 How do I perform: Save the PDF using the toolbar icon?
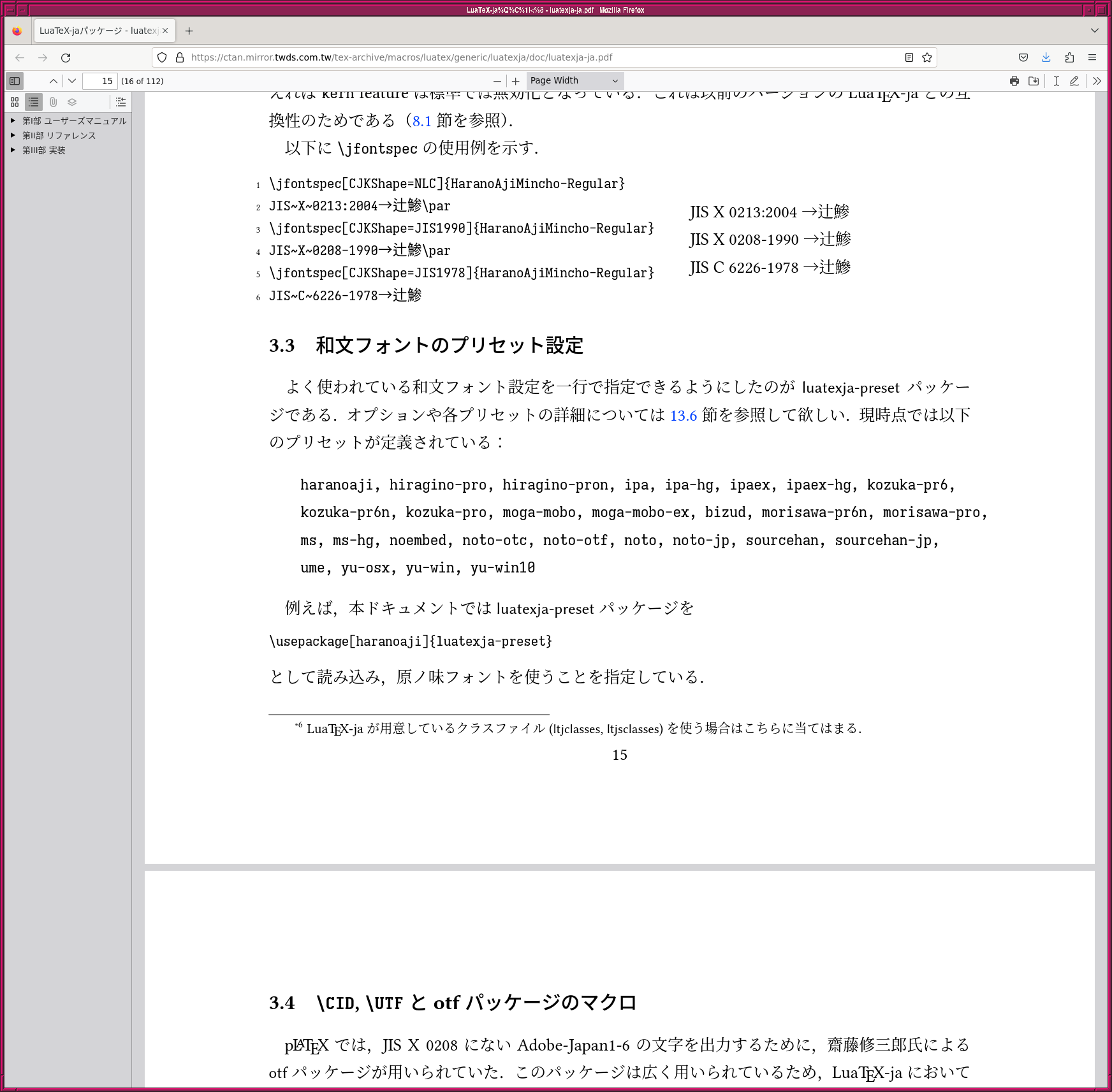coord(1034,81)
